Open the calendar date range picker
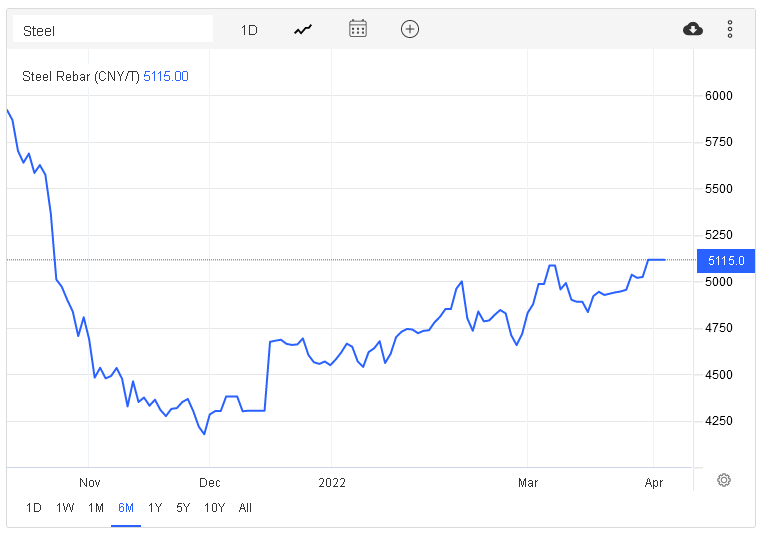 [358, 29]
